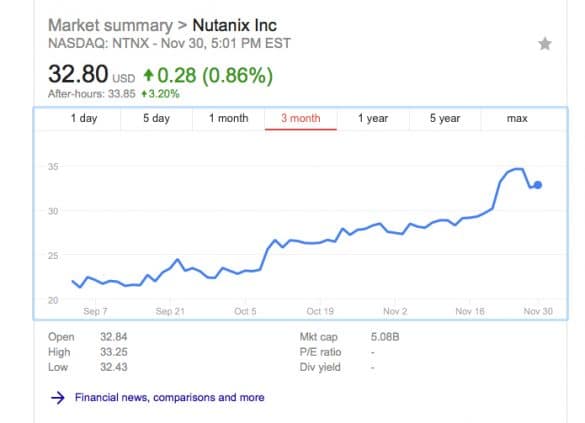Open Financial news, comparisons and more link
The image size is (585, 423).
click(169, 397)
